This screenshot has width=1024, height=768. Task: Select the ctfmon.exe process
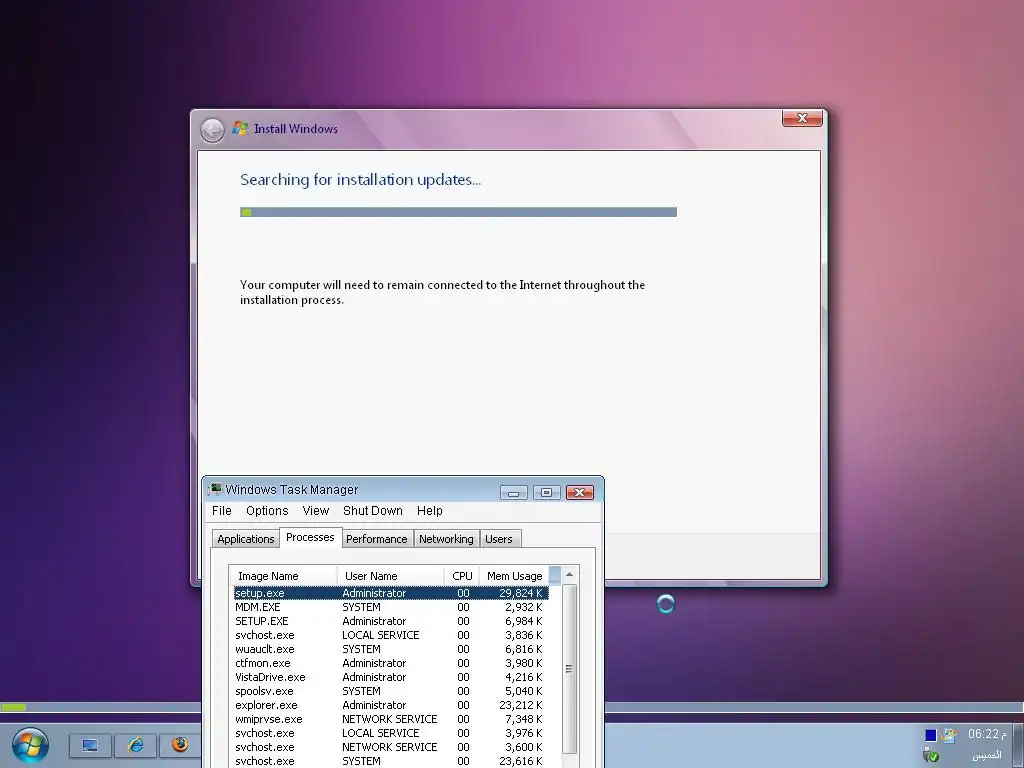click(x=391, y=664)
